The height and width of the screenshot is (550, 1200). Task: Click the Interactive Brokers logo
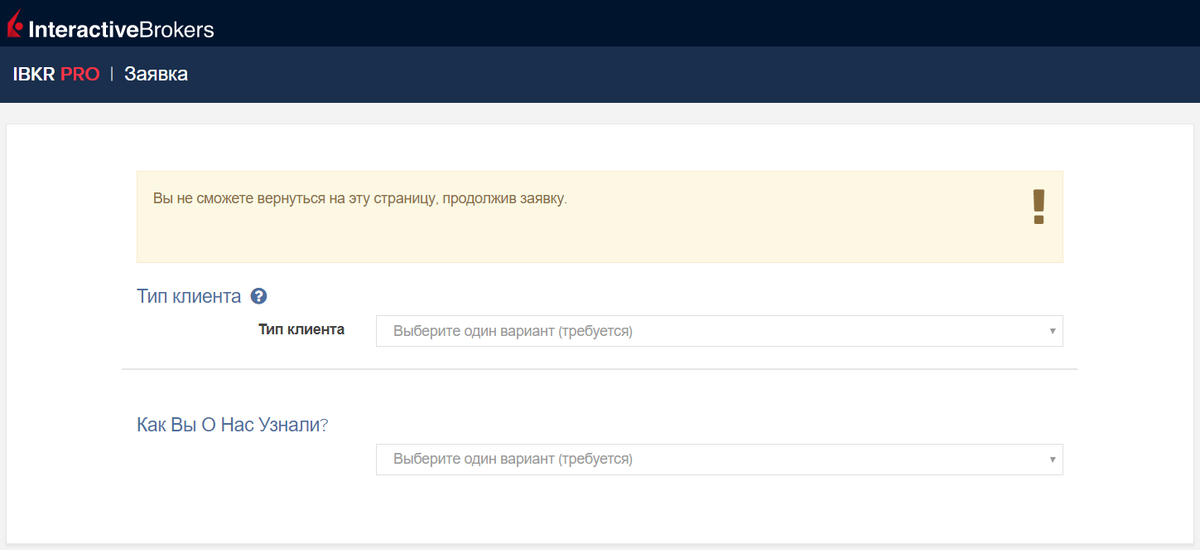tap(110, 25)
